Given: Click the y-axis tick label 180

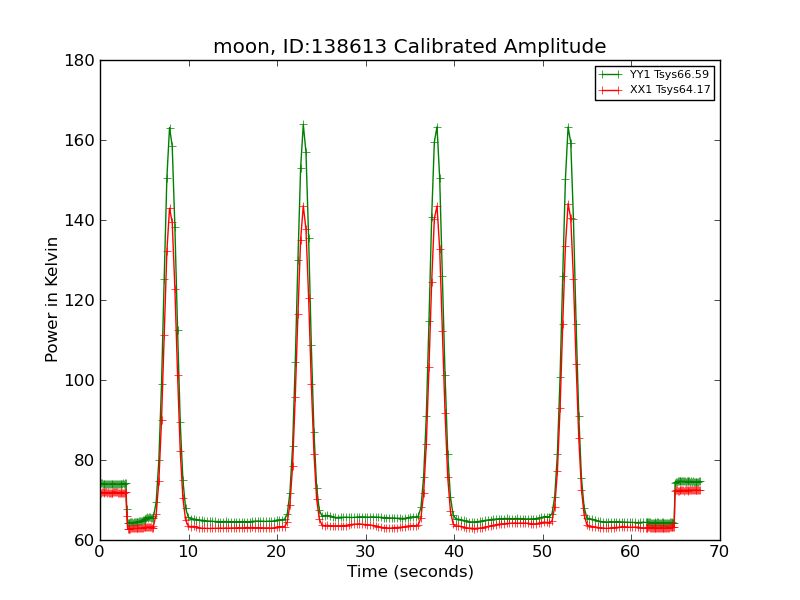Looking at the screenshot, I should (80, 61).
